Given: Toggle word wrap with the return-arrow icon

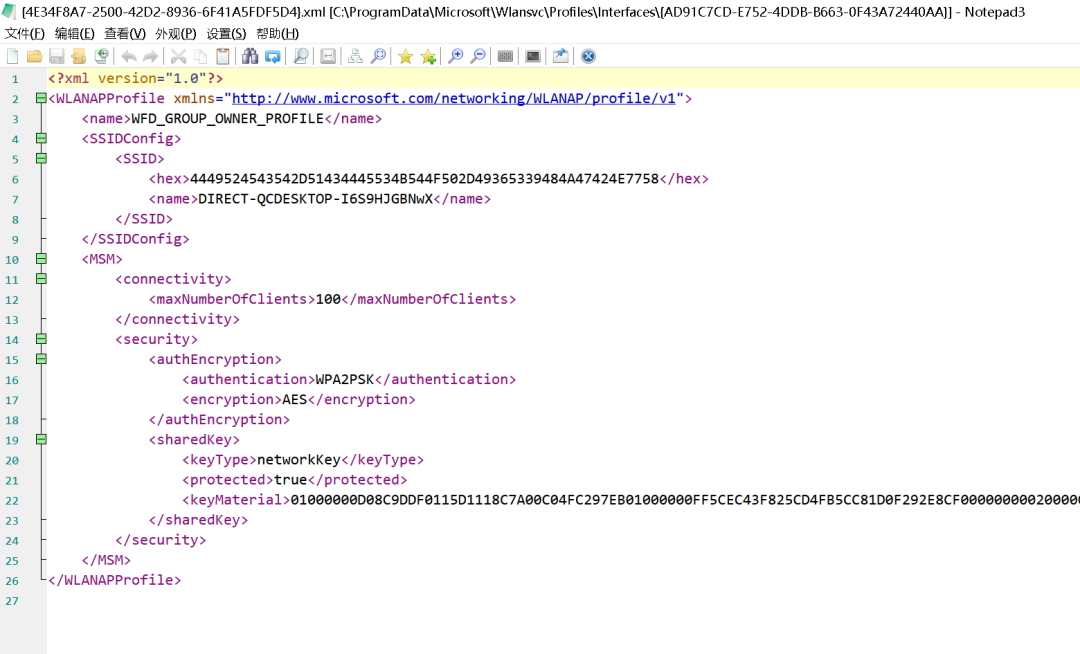Looking at the screenshot, I should click(328, 56).
